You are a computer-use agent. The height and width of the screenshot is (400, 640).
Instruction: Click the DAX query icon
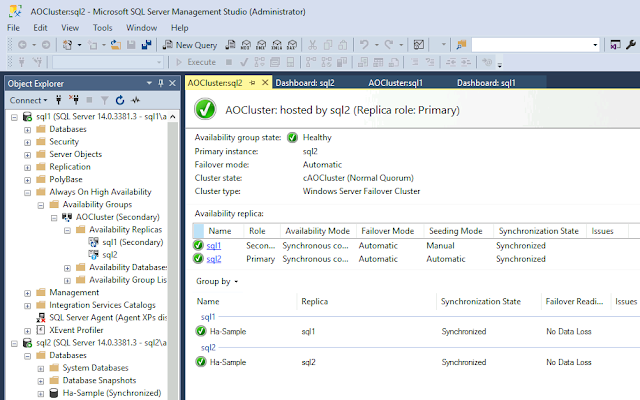tap(292, 45)
